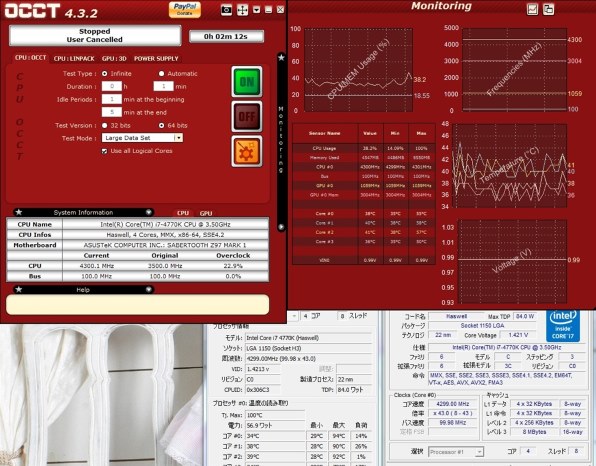Click the CPU Name value i7-4770K text

tap(165, 224)
